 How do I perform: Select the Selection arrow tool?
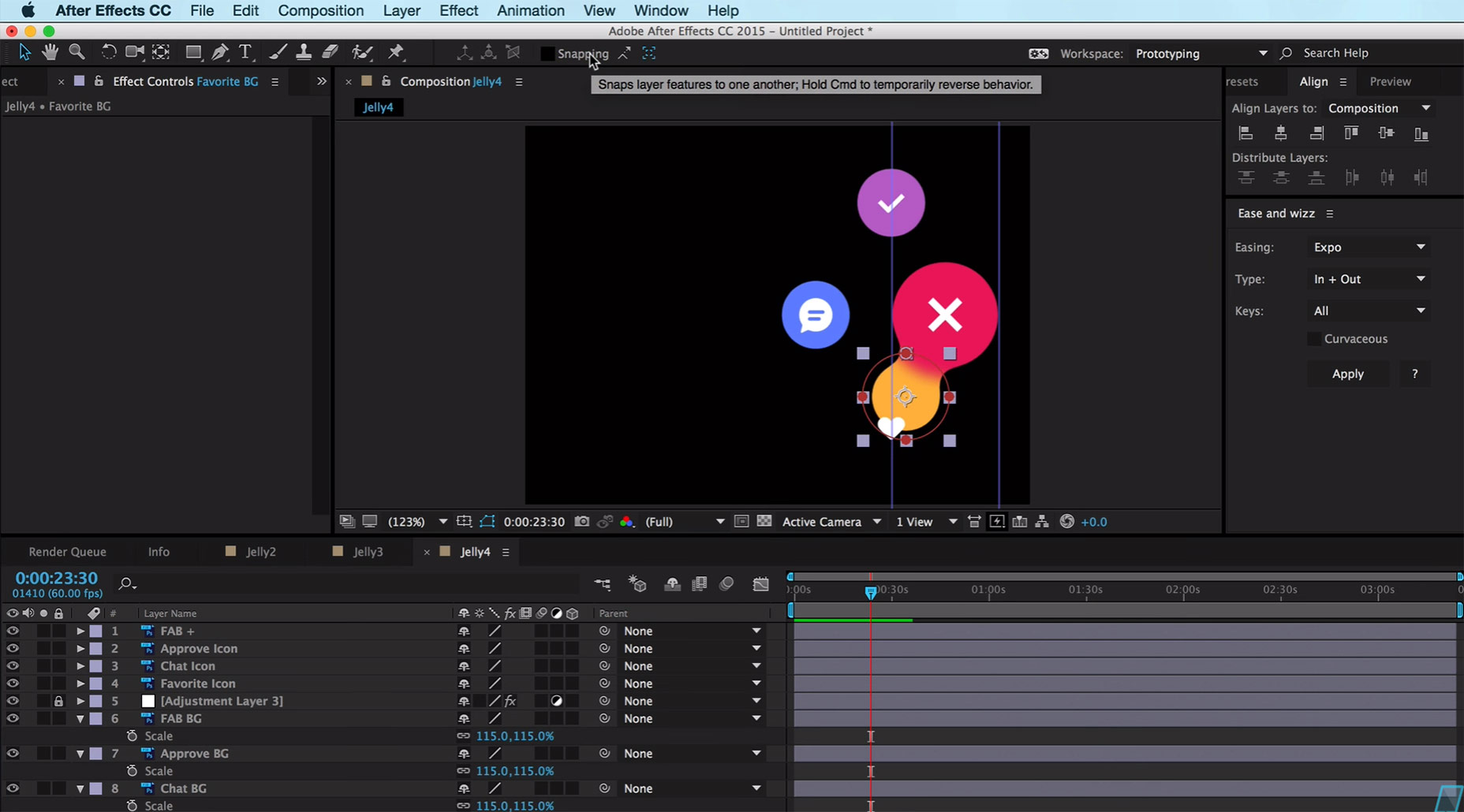[24, 52]
